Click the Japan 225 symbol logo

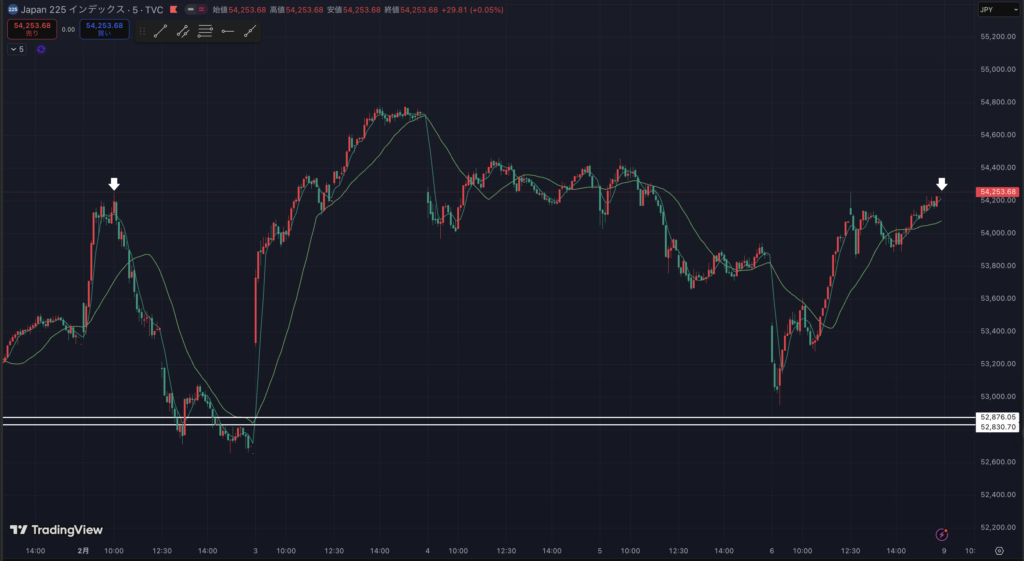click(12, 9)
